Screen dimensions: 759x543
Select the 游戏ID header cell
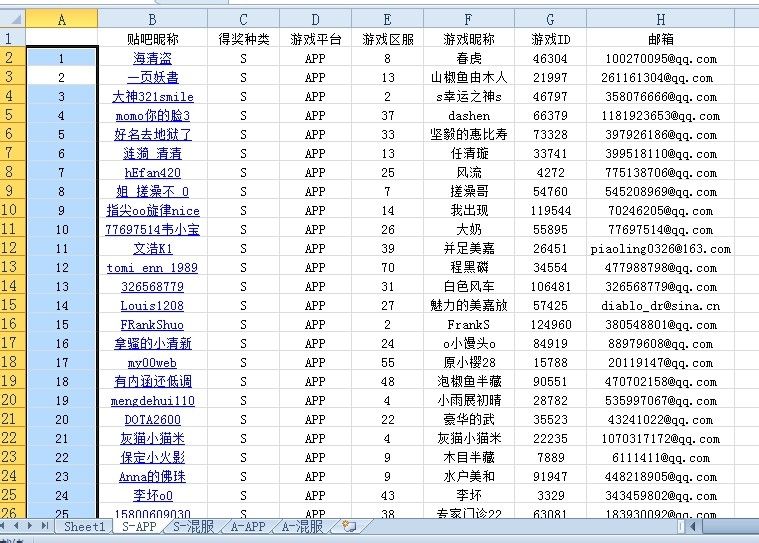click(x=550, y=39)
